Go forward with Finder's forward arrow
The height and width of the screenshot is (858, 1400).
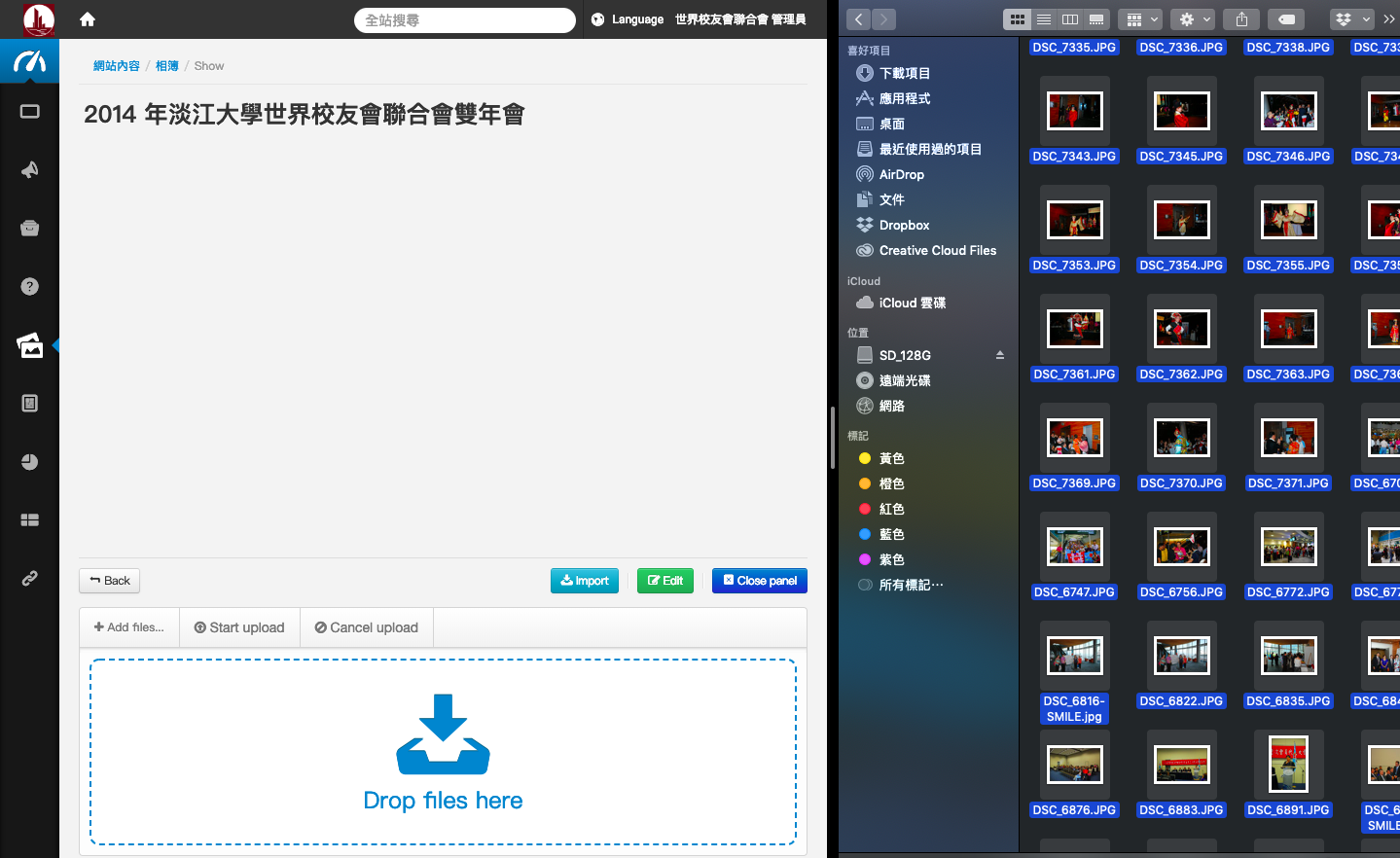[x=883, y=19]
